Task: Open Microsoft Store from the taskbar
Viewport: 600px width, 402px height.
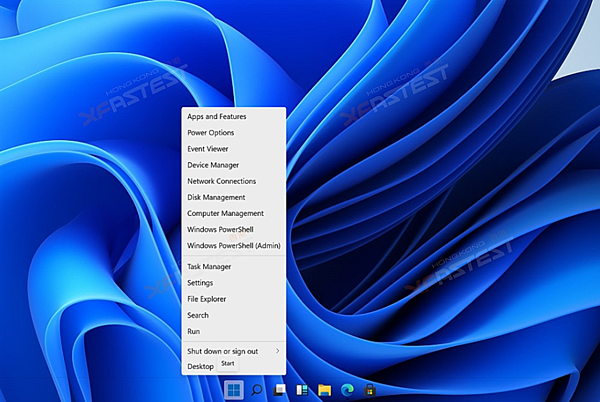Action: click(371, 389)
